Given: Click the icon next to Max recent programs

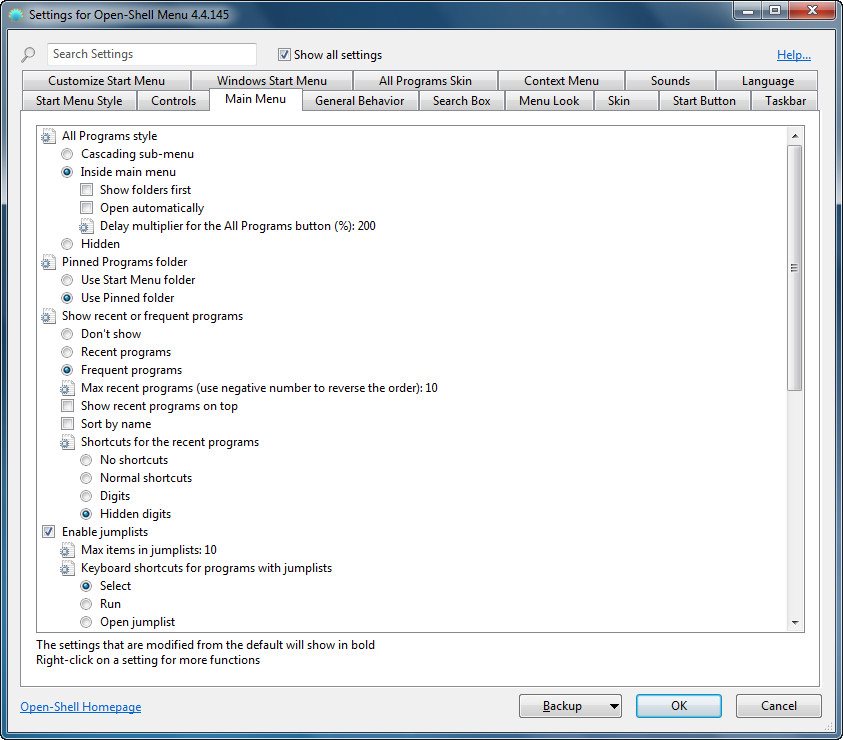Looking at the screenshot, I should 67,388.
